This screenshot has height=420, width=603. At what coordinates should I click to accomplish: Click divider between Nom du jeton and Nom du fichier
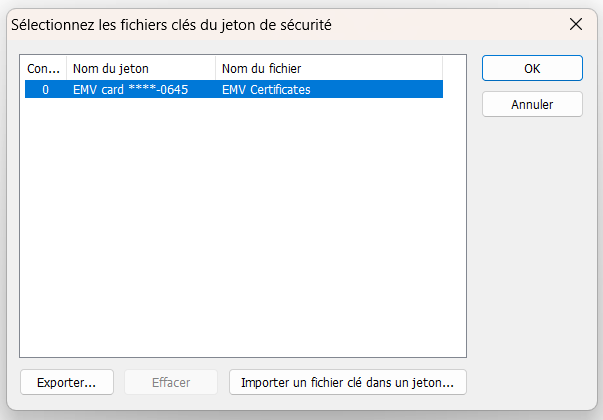point(215,68)
